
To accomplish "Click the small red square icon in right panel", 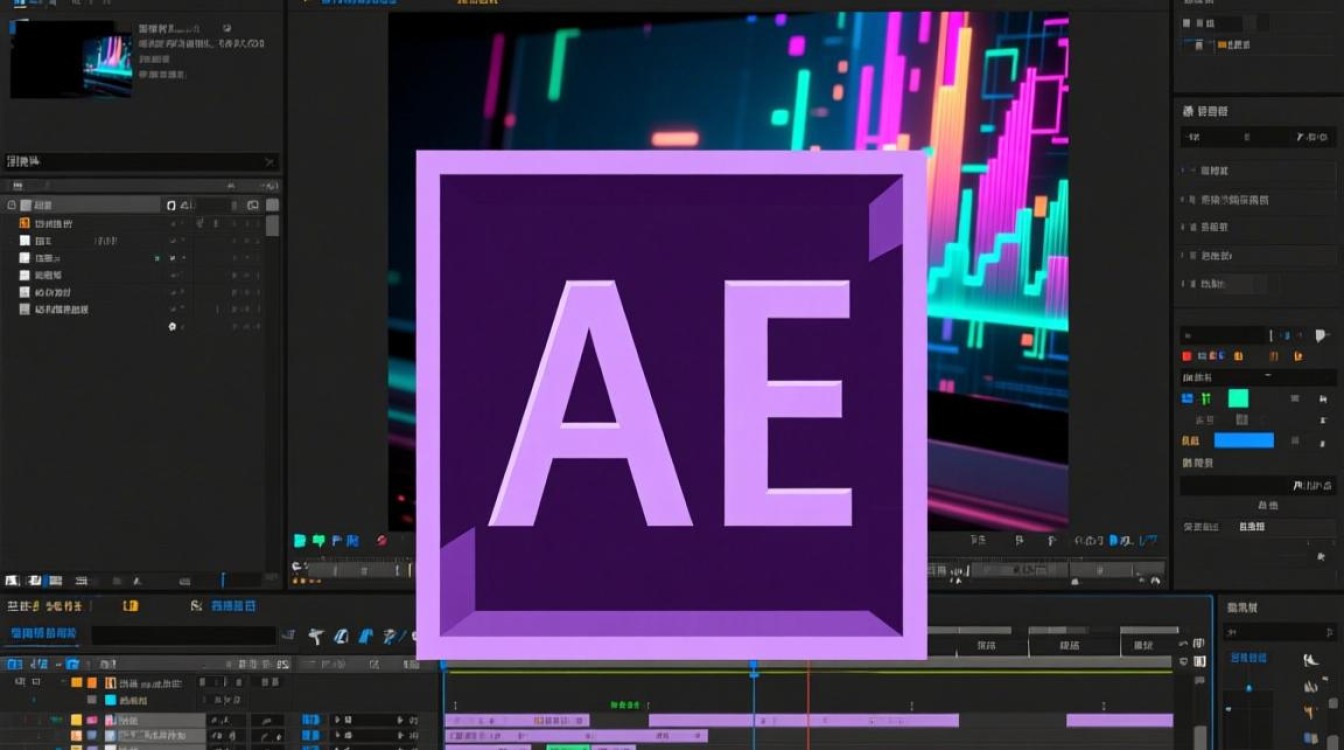I will pos(1187,356).
